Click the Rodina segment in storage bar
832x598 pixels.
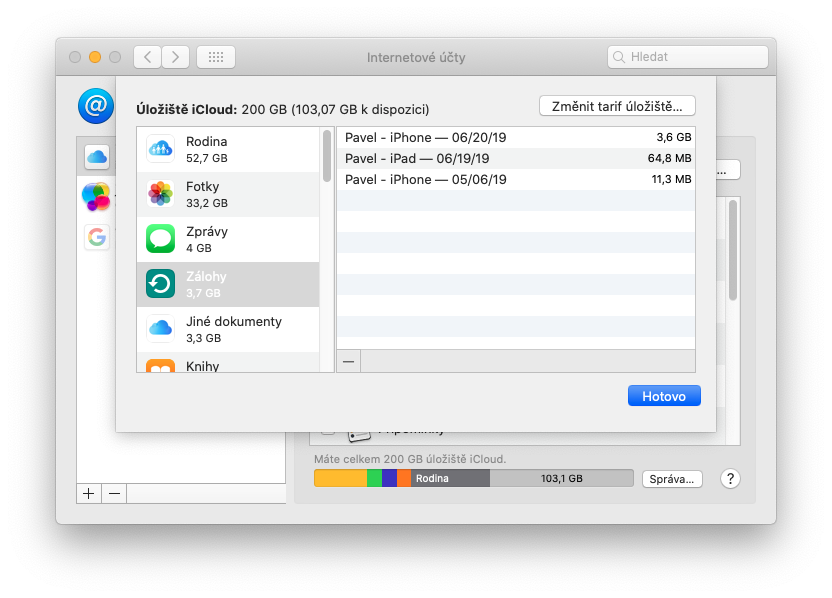450,478
